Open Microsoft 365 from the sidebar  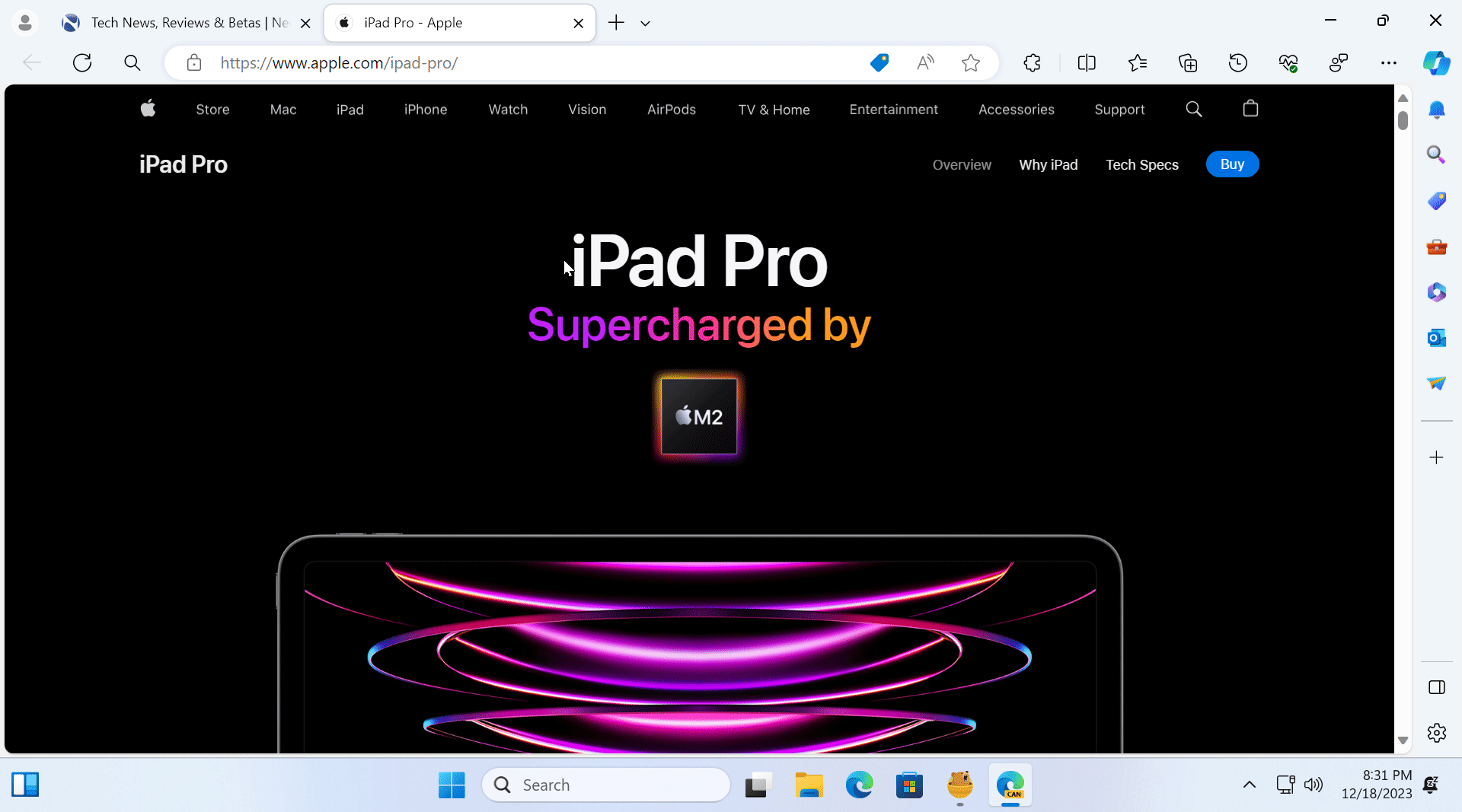(1438, 292)
